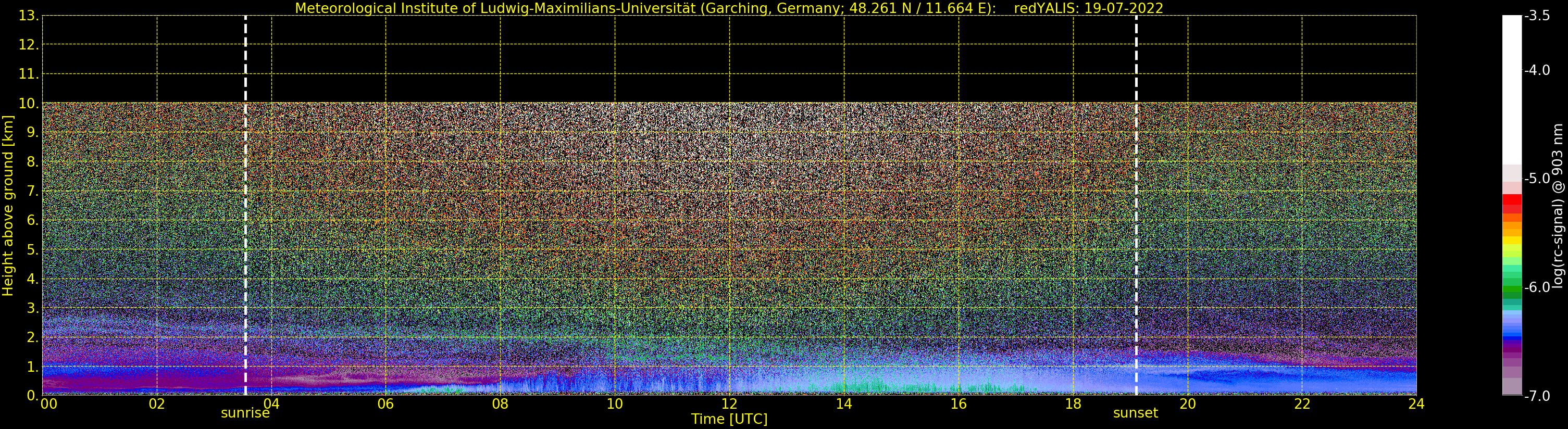This screenshot has height=429, width=1568.
Task: Click the height-axis tick label '10.'
Action: tap(29, 104)
